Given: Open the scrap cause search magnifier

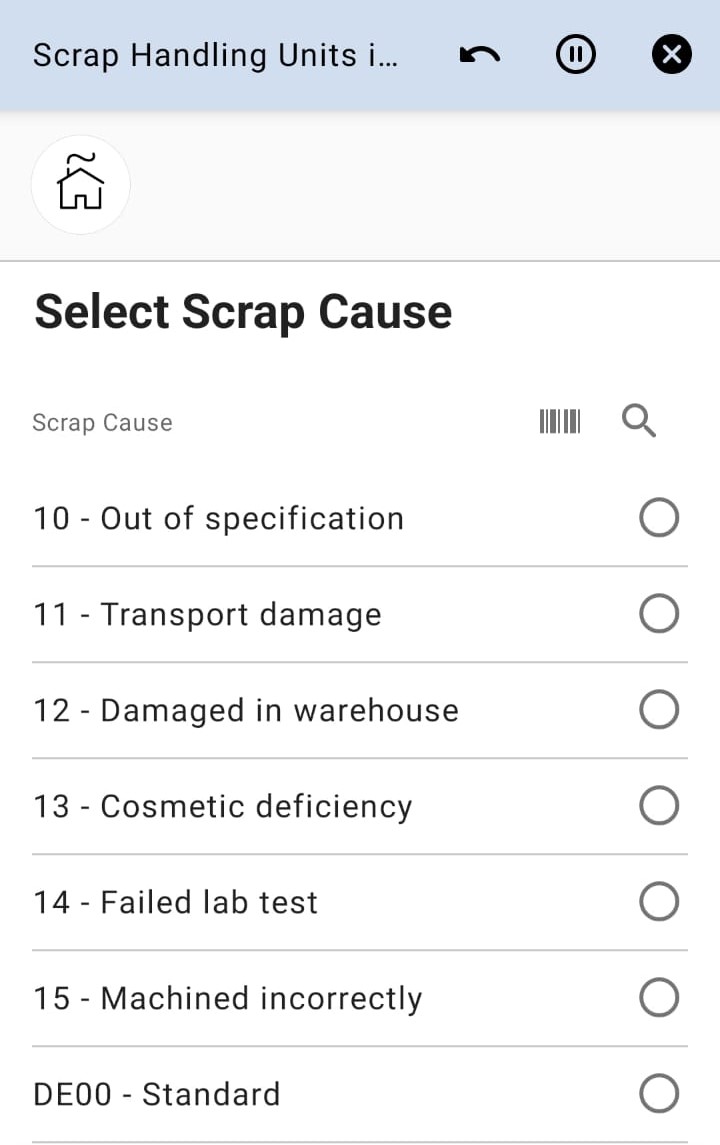Looking at the screenshot, I should tap(639, 422).
